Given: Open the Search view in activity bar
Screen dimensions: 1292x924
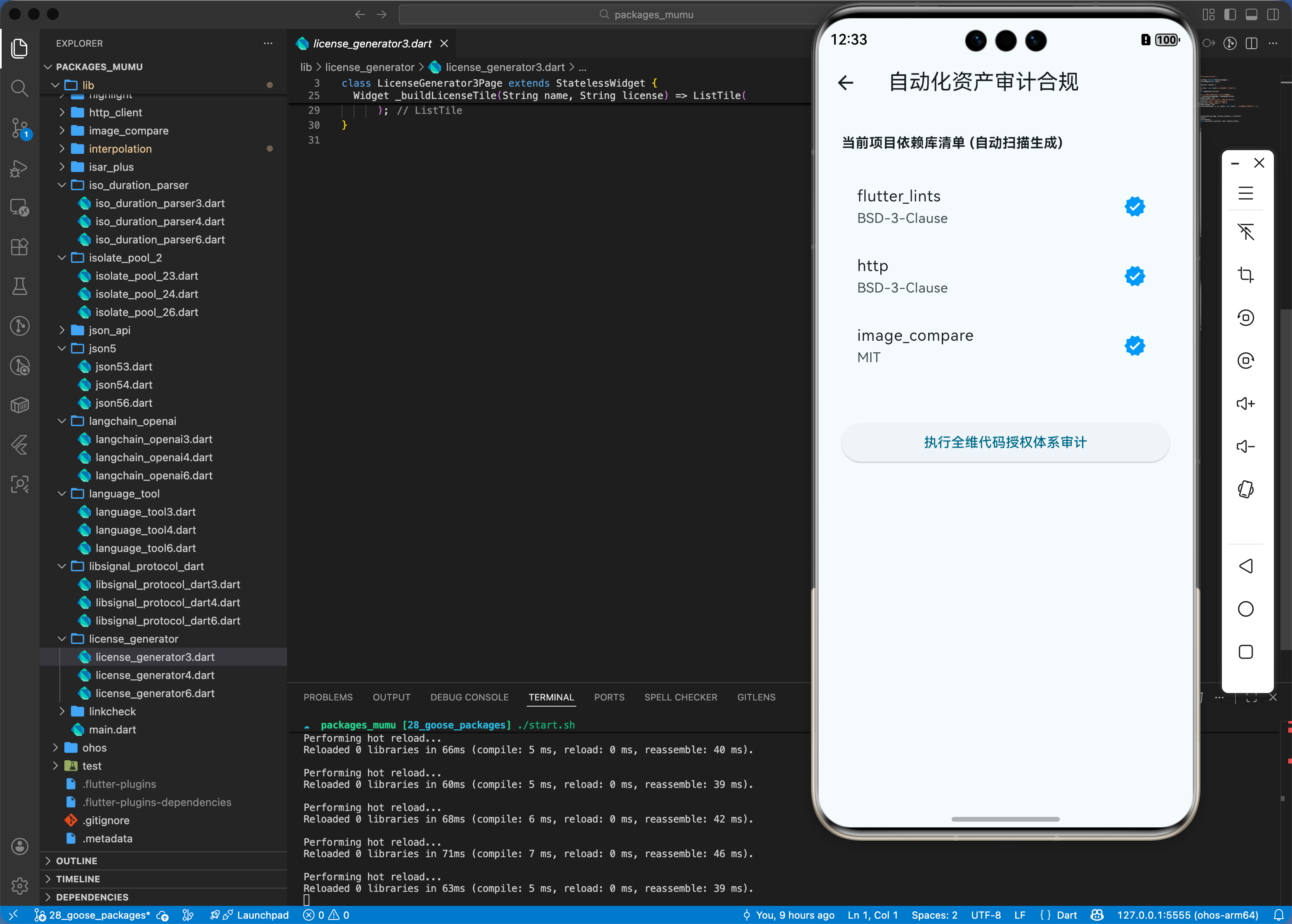Looking at the screenshot, I should [19, 88].
